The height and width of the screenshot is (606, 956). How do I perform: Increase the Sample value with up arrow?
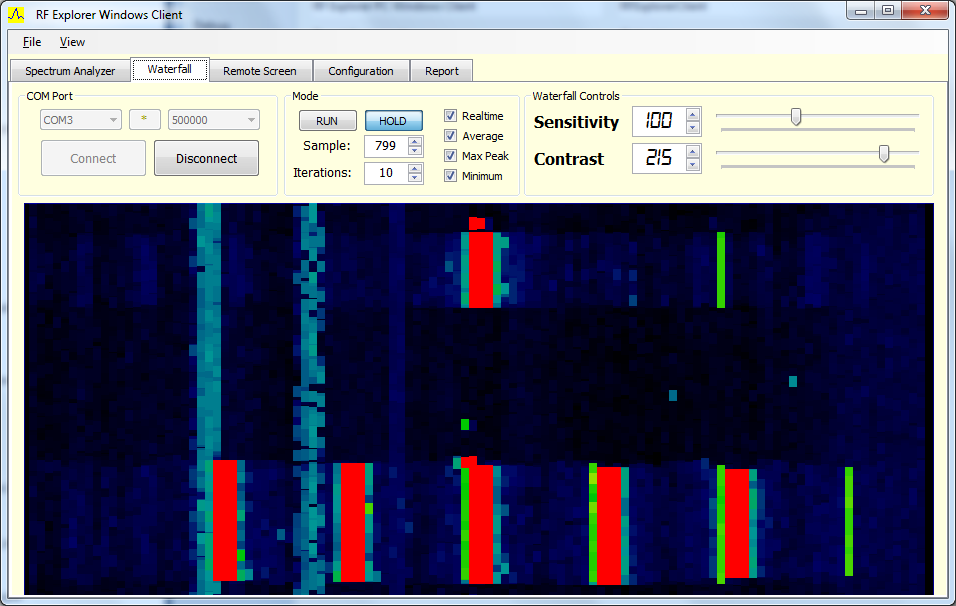(x=415, y=141)
